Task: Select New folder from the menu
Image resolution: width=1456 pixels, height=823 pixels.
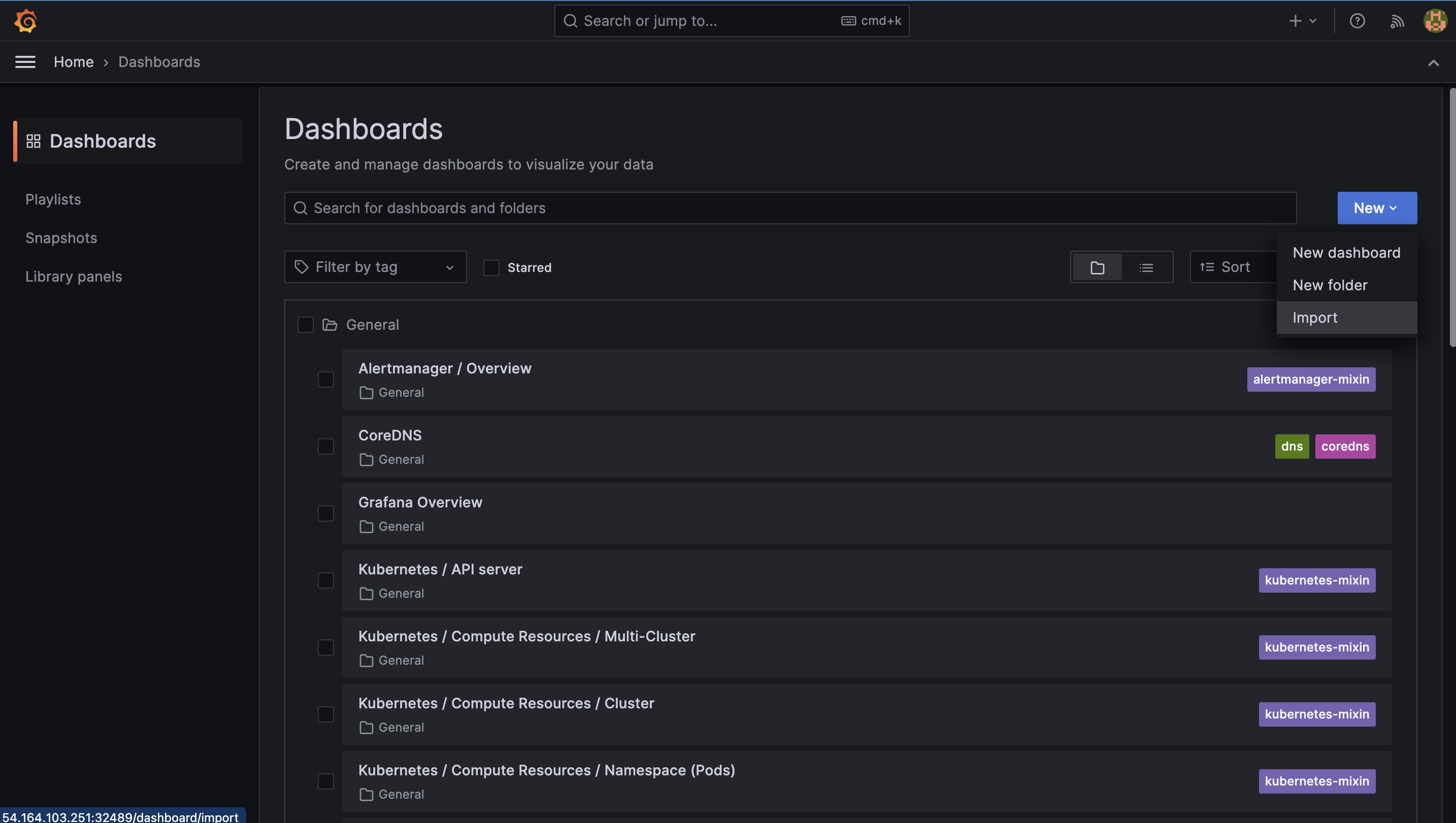Action: tap(1330, 285)
